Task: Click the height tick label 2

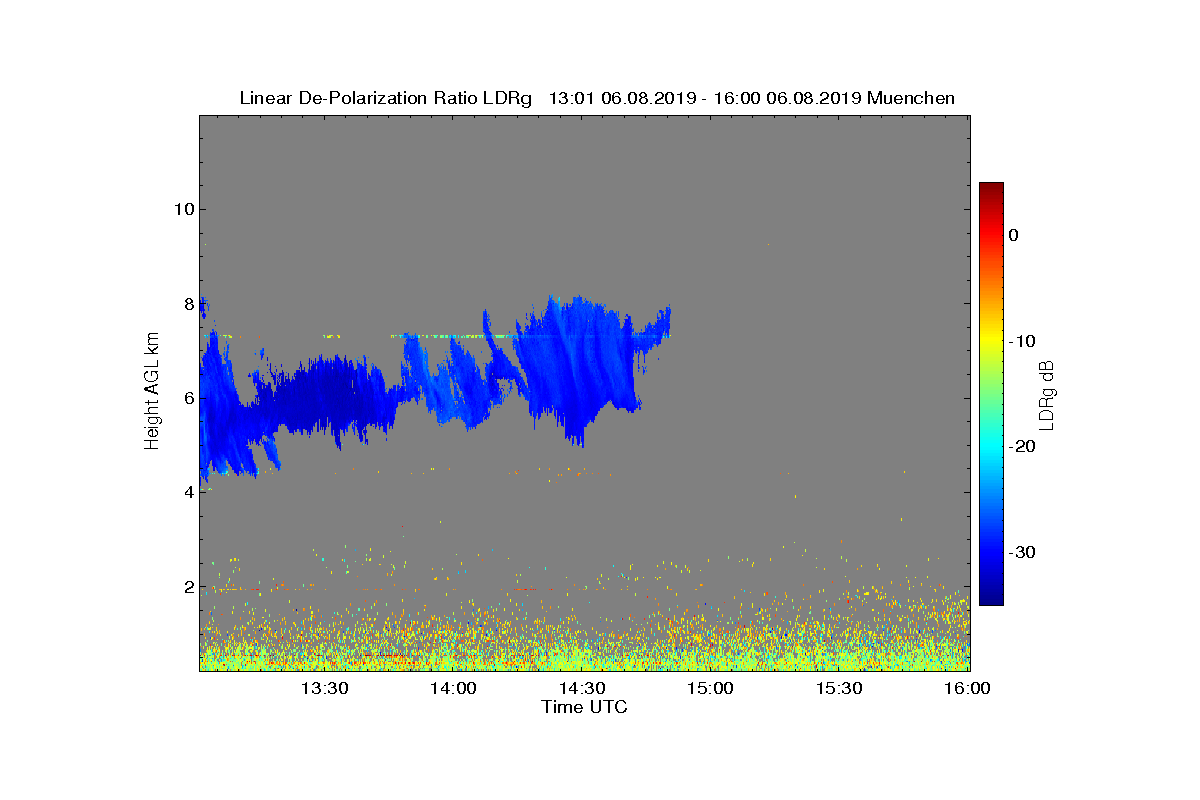Action: [x=187, y=587]
